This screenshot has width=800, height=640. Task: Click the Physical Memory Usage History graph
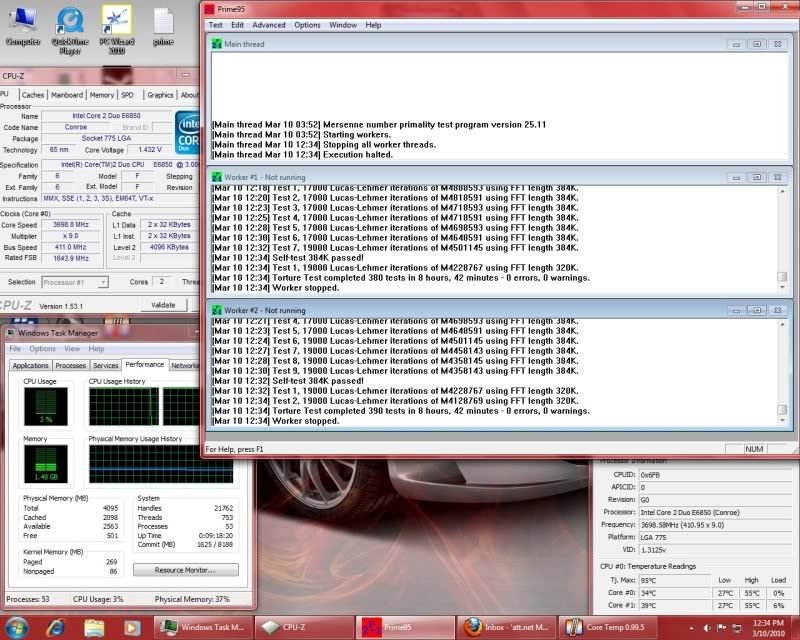click(x=161, y=464)
